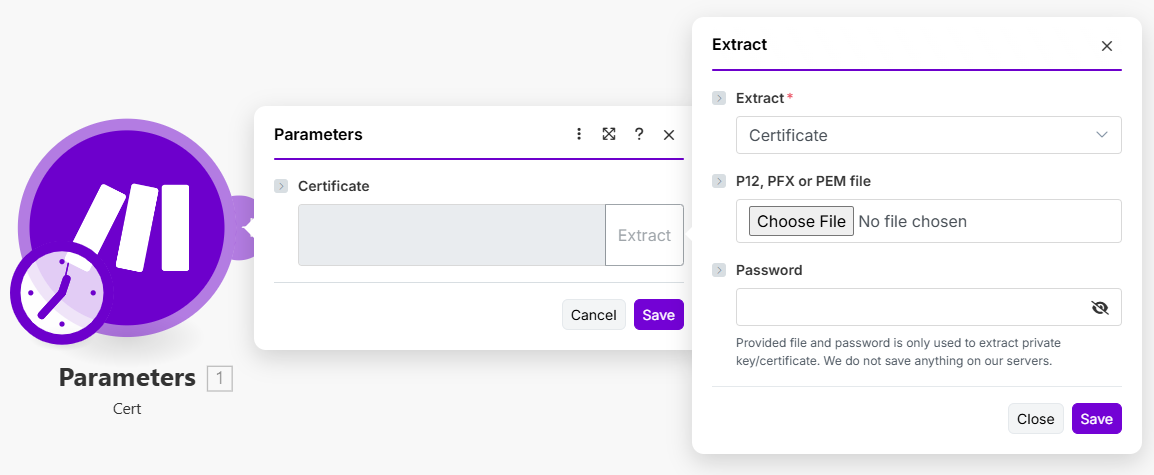
Task: Expand the arrow next to Certificate label
Action: pos(281,186)
